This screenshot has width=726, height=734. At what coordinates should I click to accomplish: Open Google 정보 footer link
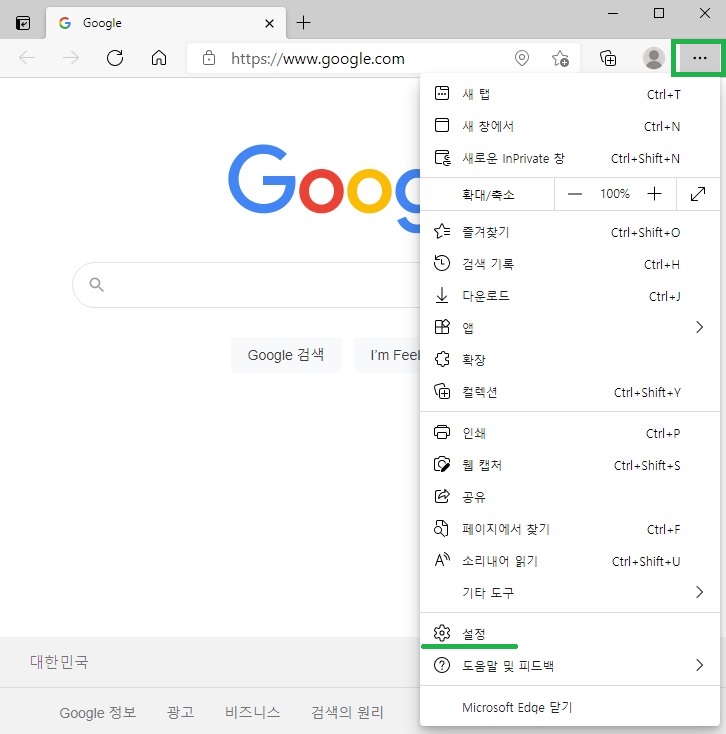click(x=97, y=712)
